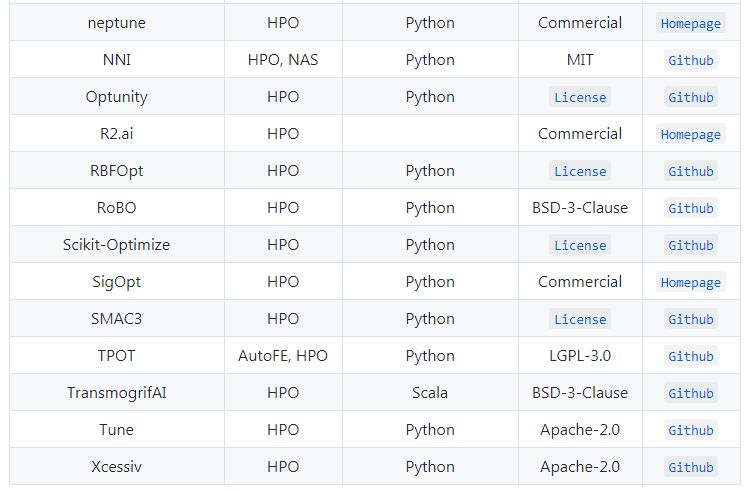Open the Xcessiv Github link
This screenshot has width=752, height=491.
[691, 467]
